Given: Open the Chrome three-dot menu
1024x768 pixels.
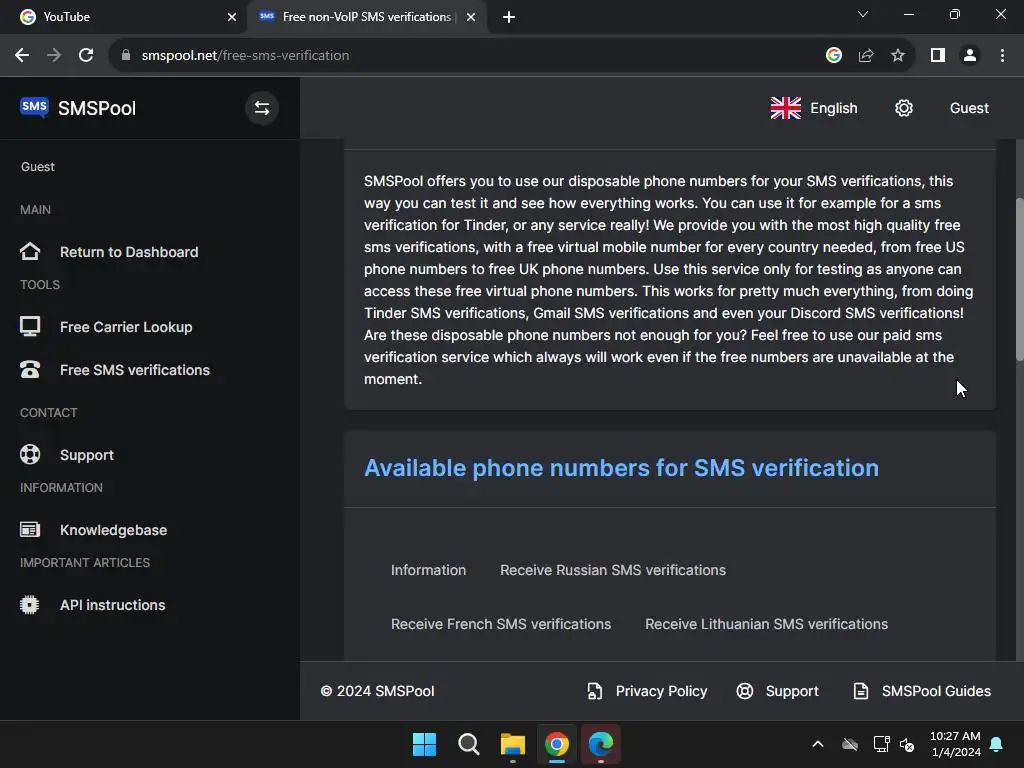Looking at the screenshot, I should (1002, 56).
